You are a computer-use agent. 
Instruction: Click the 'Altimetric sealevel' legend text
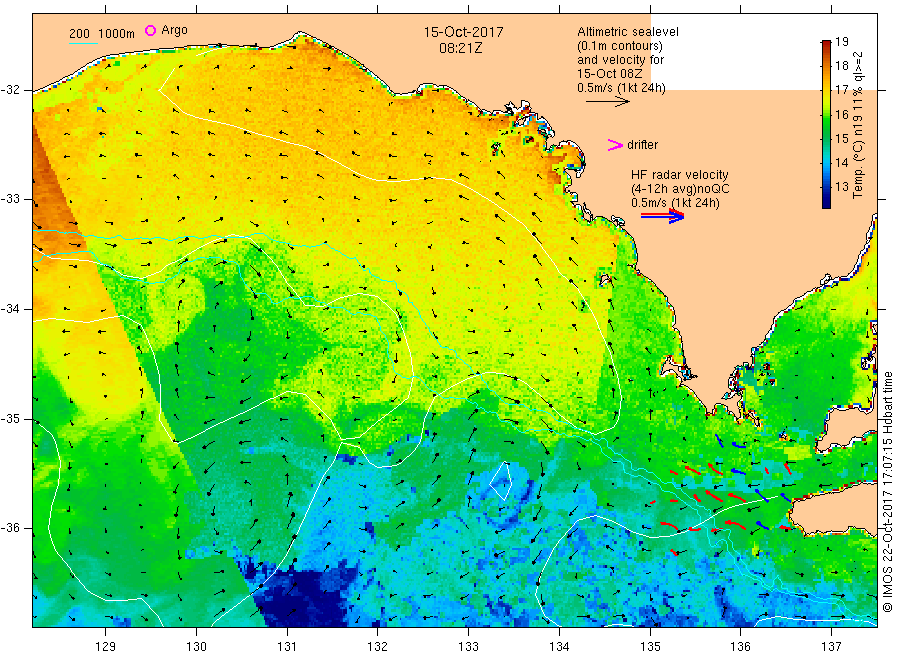coord(628,32)
